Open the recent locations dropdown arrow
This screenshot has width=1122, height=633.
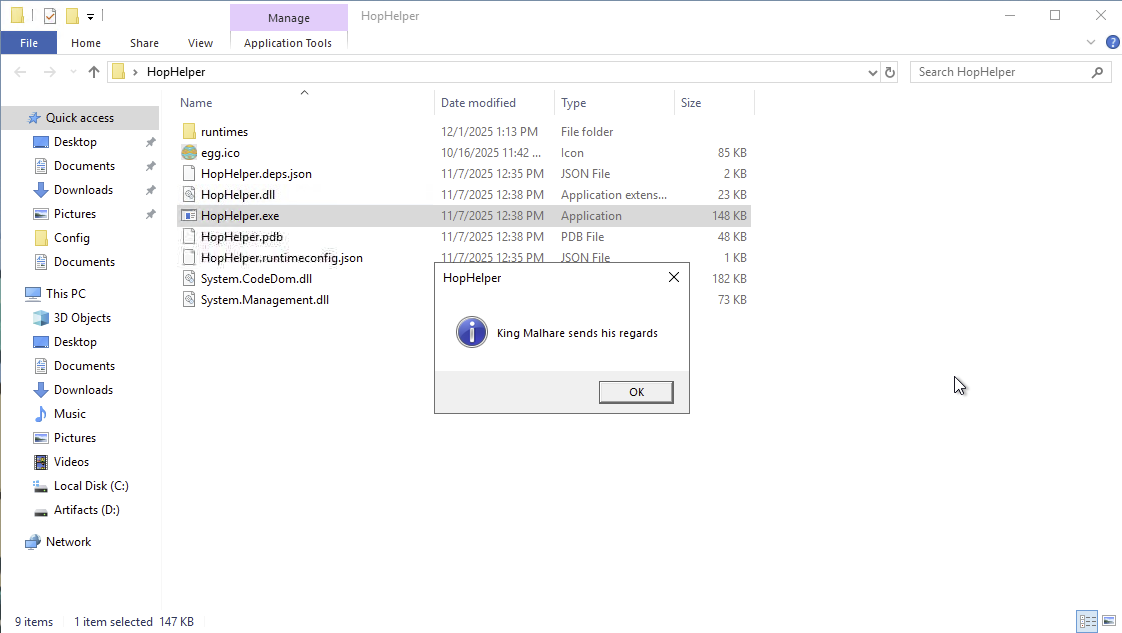tap(73, 72)
